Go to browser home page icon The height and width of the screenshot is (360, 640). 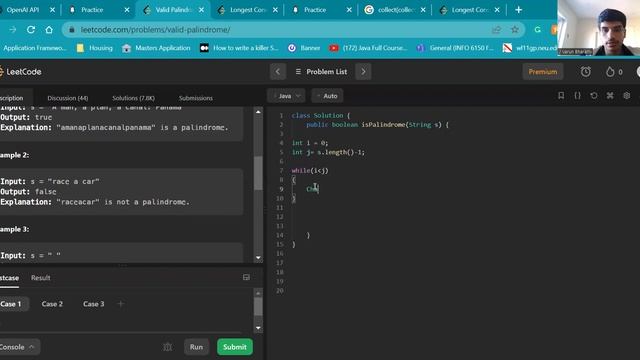[49, 29]
